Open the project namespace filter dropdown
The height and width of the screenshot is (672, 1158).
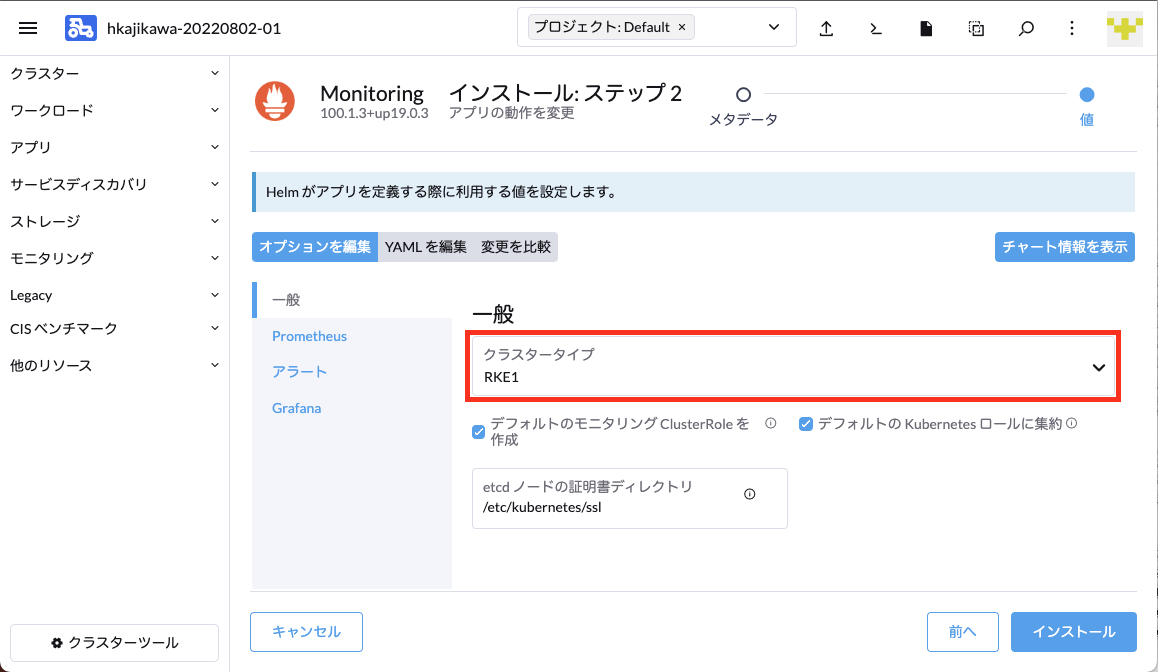point(773,27)
